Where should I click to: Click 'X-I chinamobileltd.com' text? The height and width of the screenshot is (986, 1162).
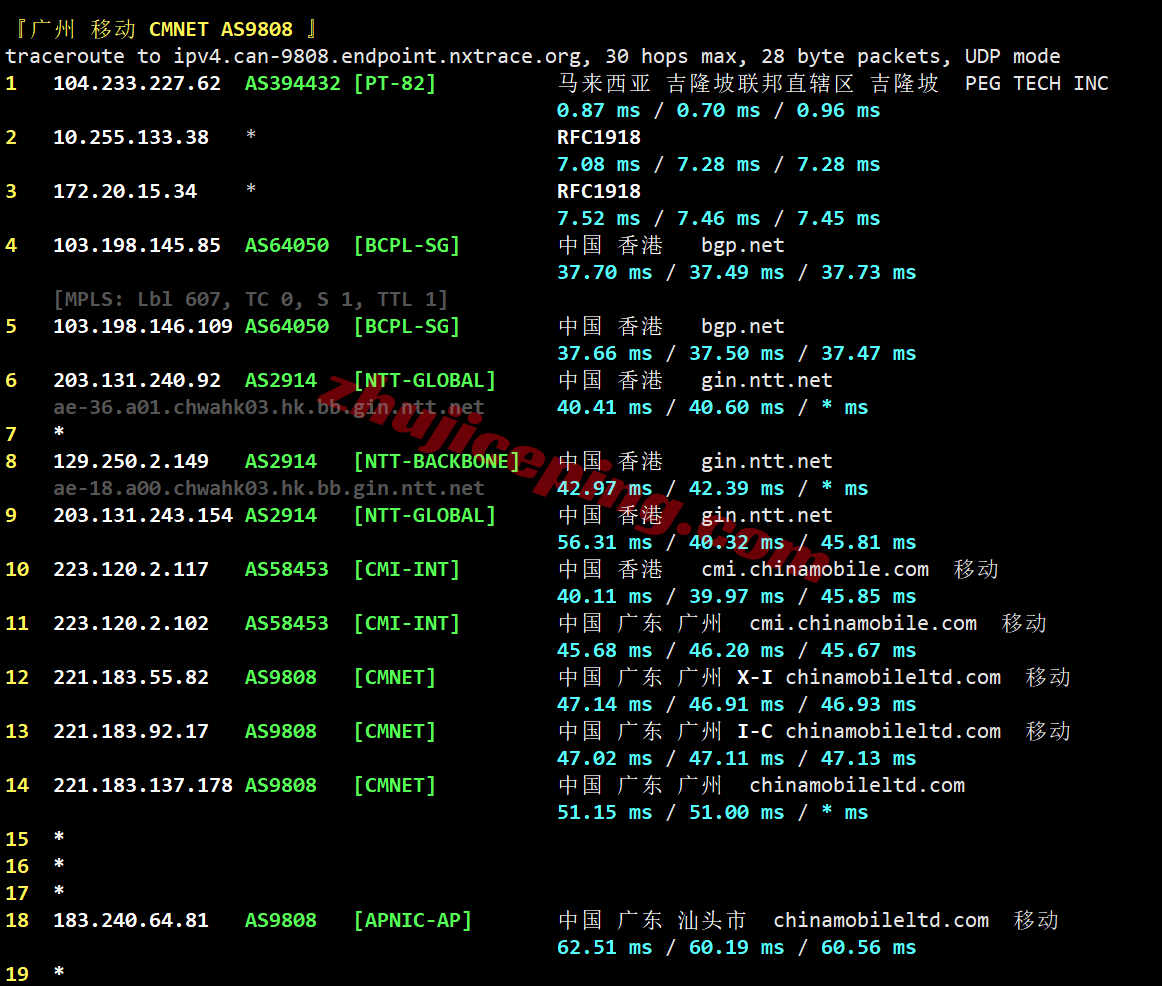(x=869, y=677)
